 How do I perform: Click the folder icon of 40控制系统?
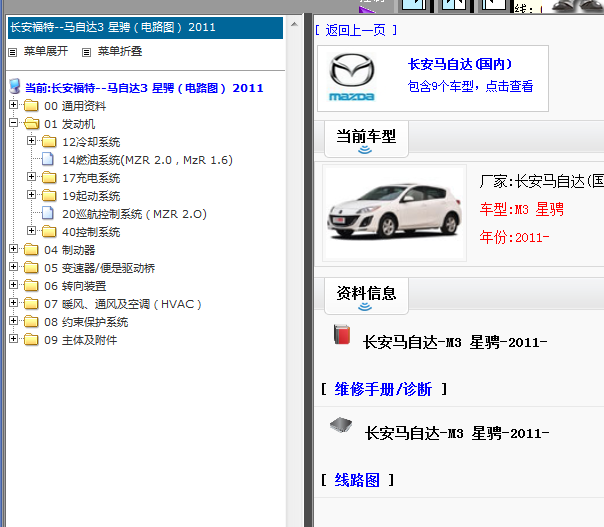click(49, 231)
